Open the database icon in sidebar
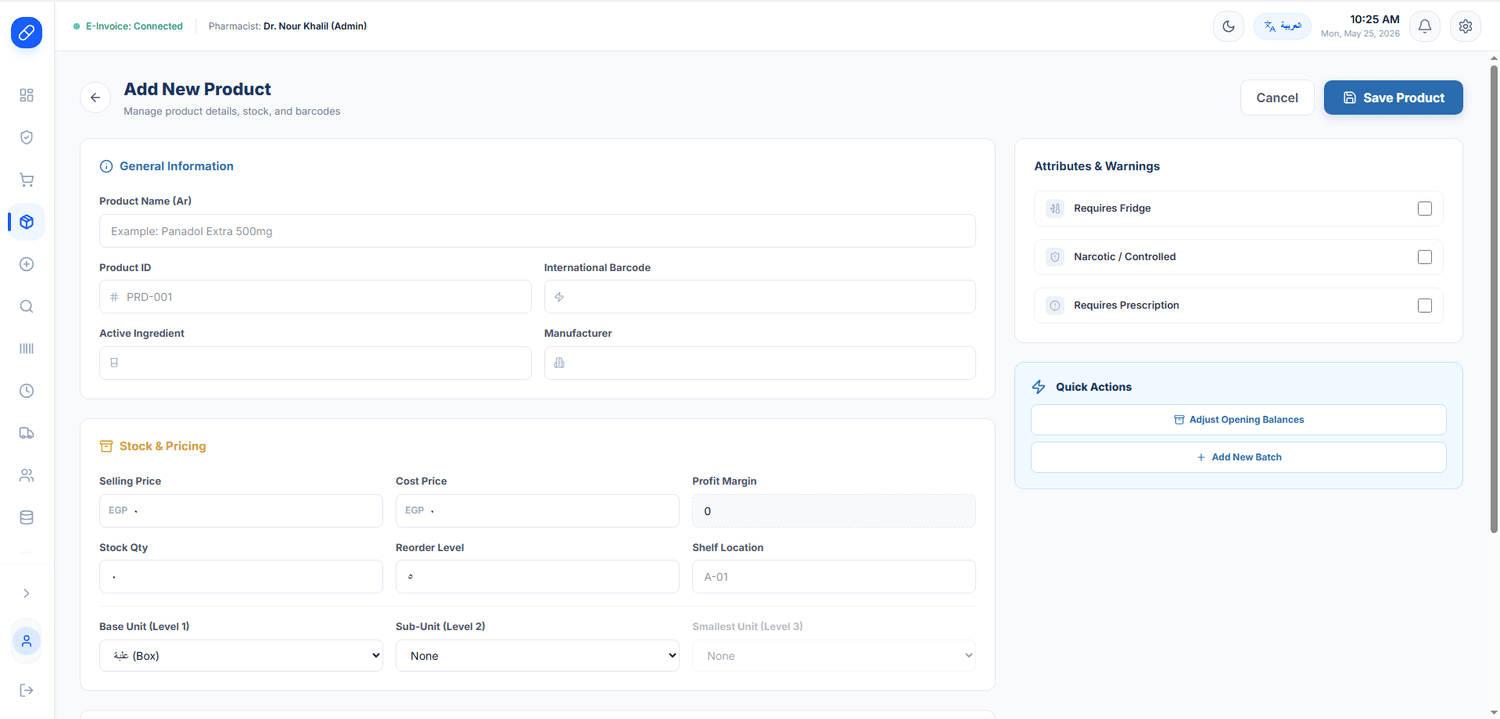Screen dimensions: 1500x719 [27, 518]
